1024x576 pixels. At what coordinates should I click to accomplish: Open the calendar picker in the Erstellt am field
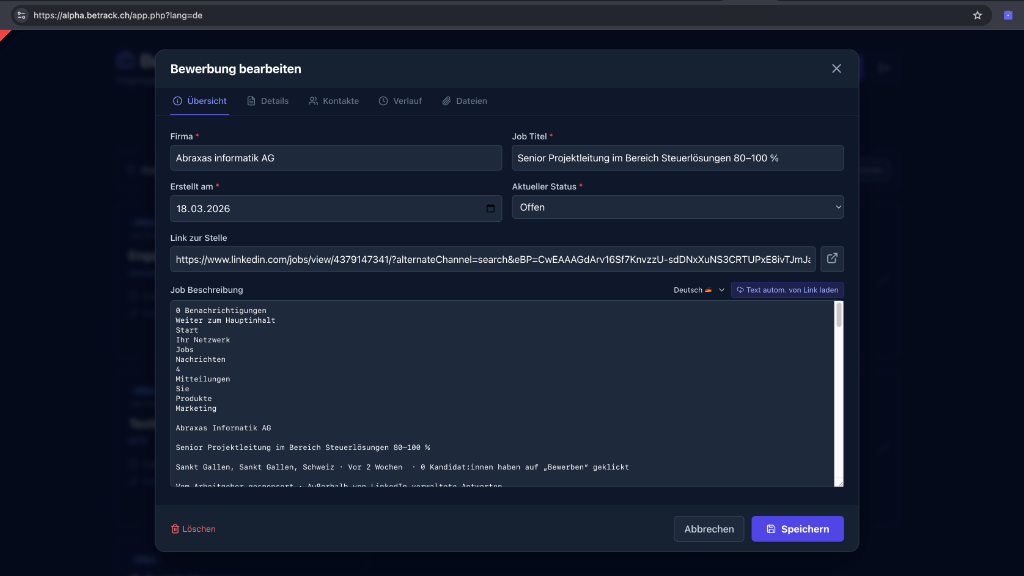pyautogui.click(x=490, y=208)
